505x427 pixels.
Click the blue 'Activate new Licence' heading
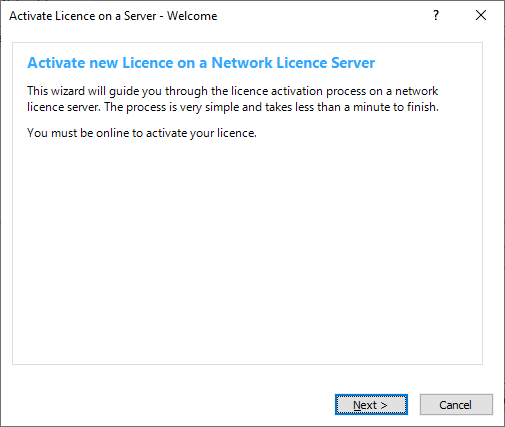201,63
